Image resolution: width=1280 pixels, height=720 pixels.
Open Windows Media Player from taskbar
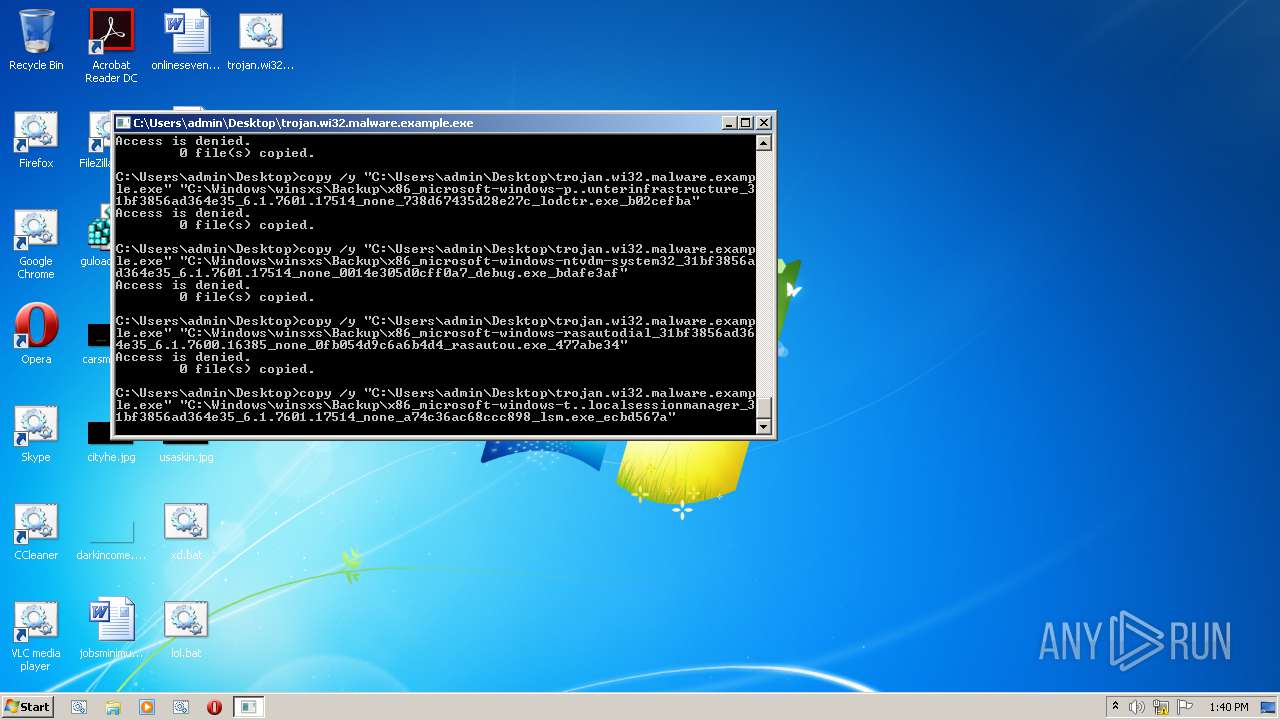[147, 707]
